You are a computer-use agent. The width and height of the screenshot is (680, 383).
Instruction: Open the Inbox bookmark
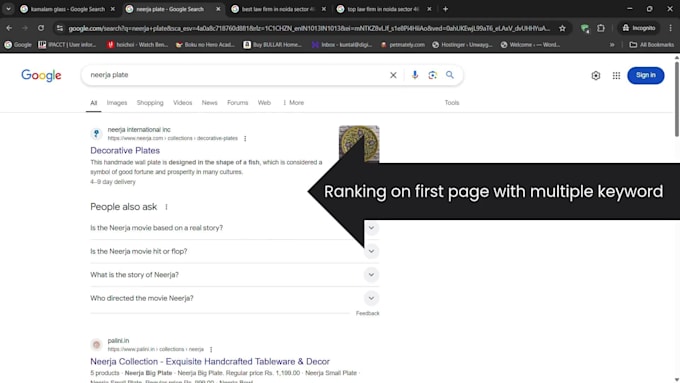(342, 45)
